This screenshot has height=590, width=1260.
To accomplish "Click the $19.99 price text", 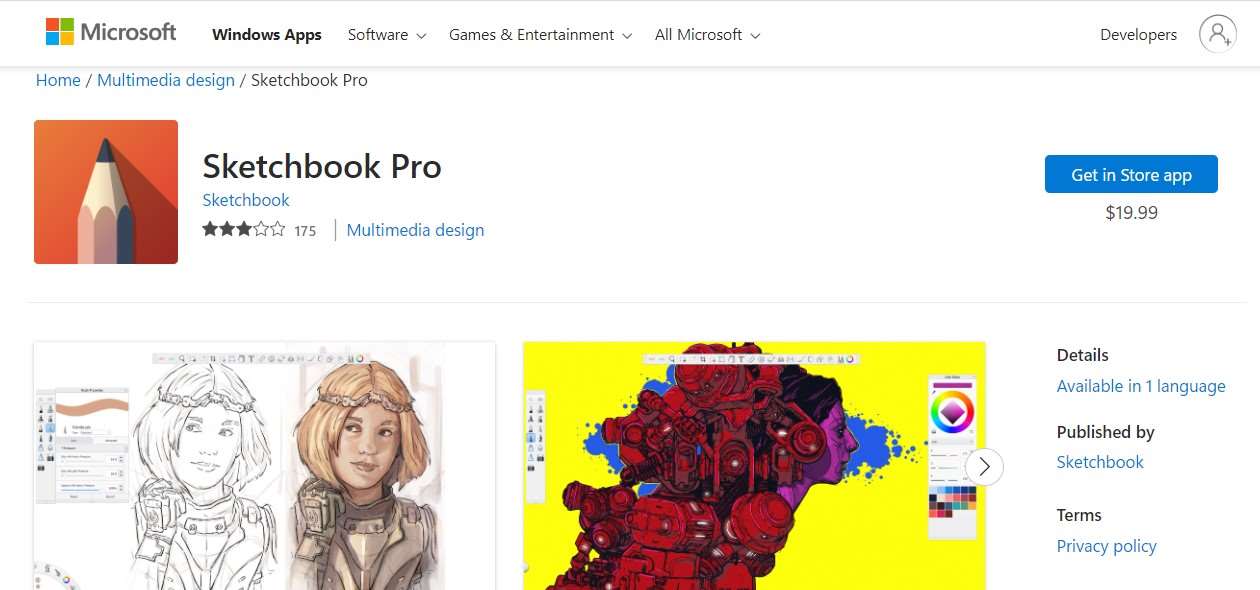I will [x=1131, y=213].
